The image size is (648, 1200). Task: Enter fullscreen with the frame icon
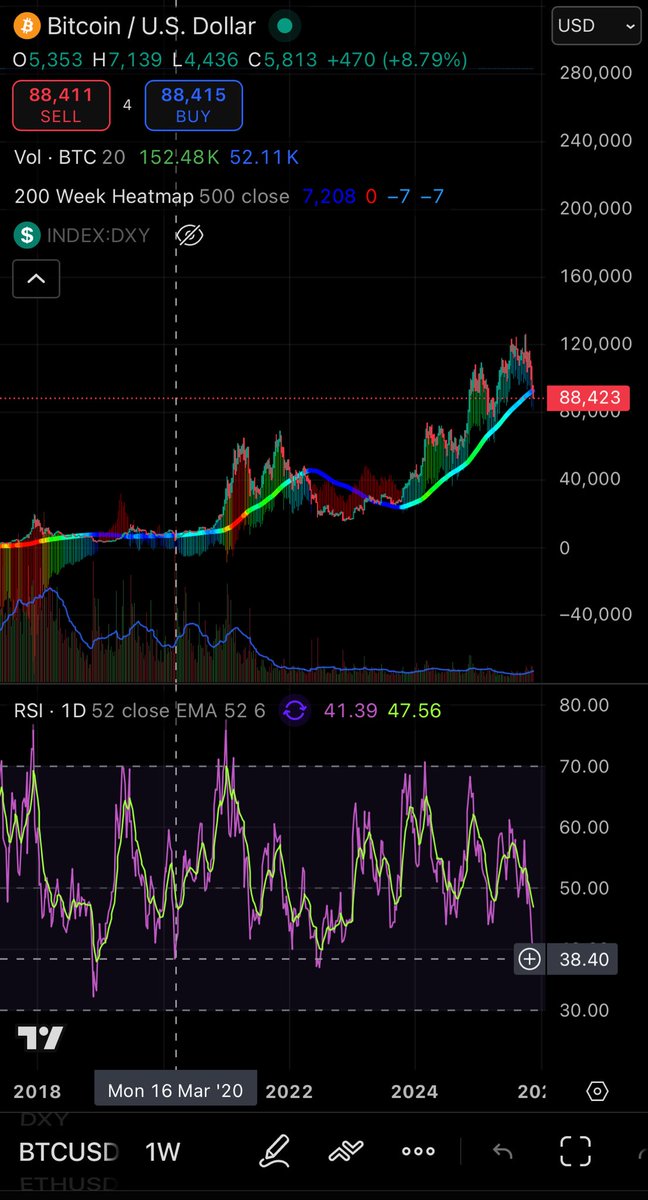pos(575,1151)
